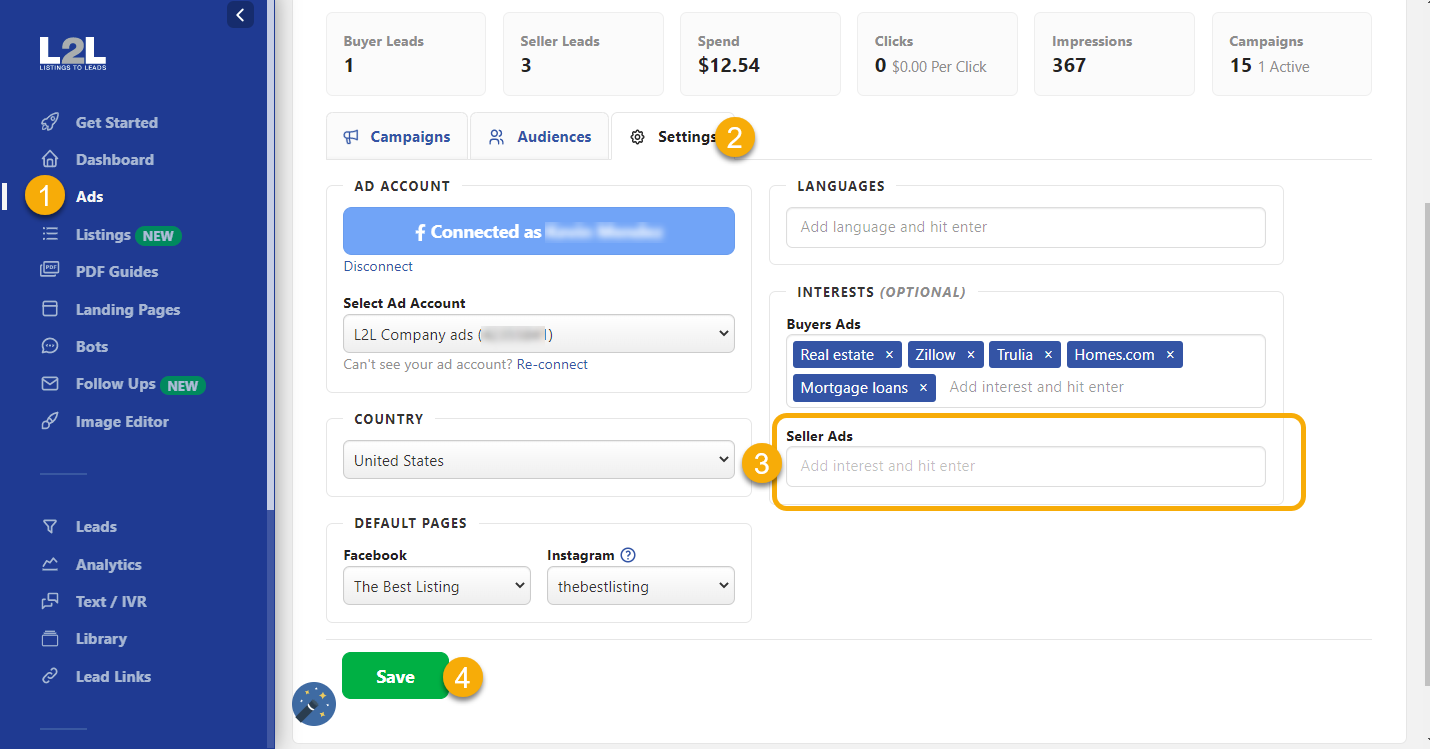
Task: Click the Disconnect link
Action: 378,266
